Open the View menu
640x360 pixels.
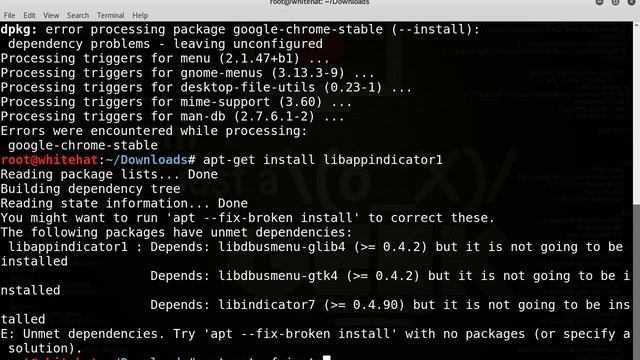click(x=51, y=16)
